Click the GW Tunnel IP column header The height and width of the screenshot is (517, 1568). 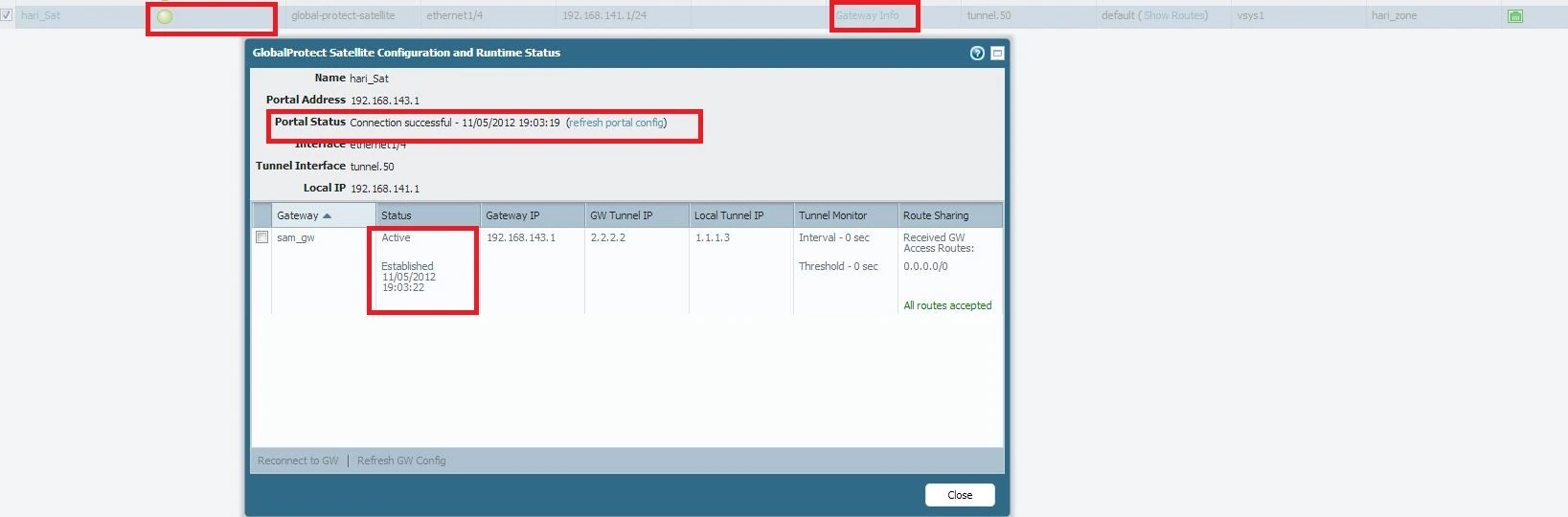coord(636,215)
